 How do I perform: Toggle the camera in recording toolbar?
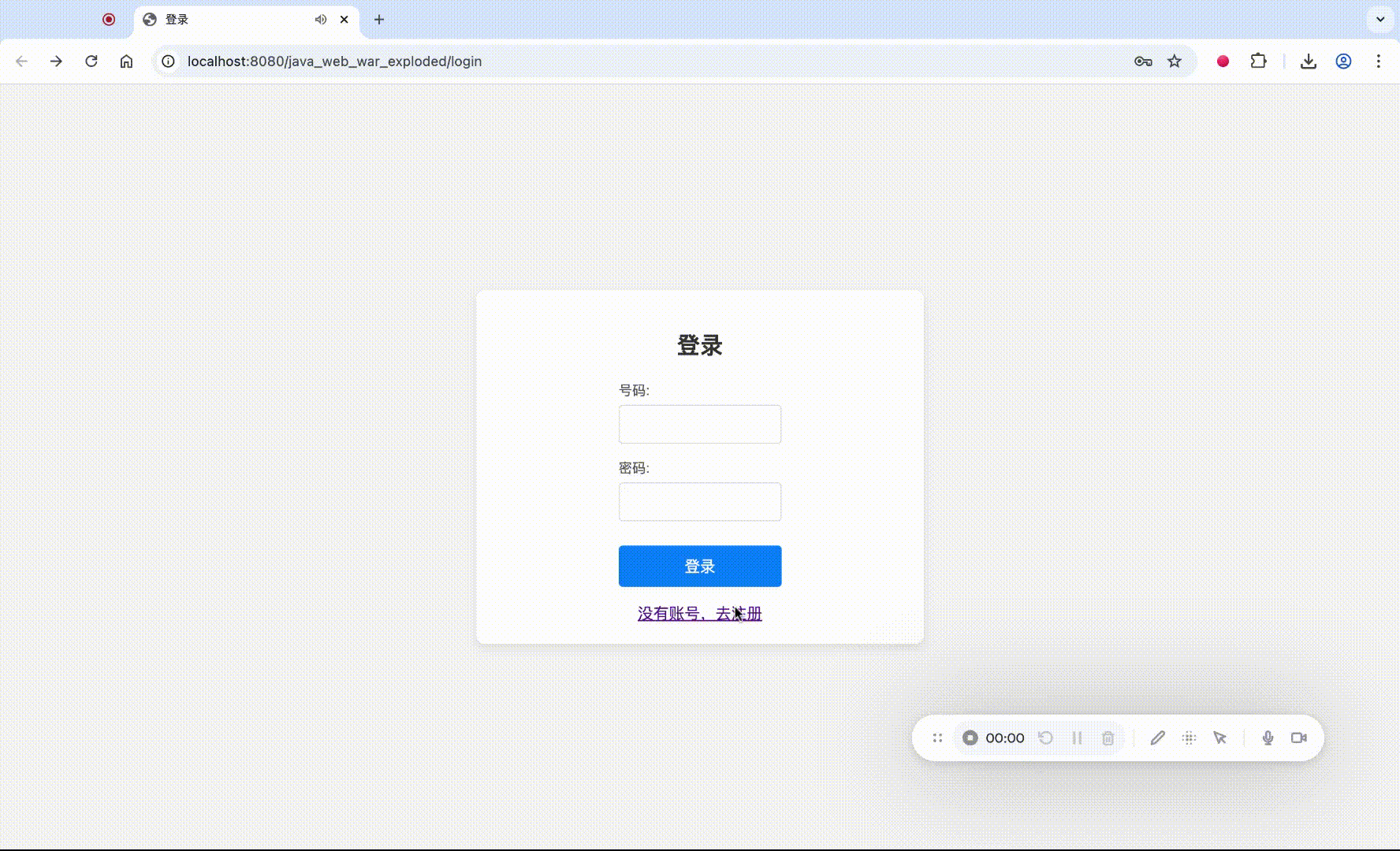point(1300,738)
